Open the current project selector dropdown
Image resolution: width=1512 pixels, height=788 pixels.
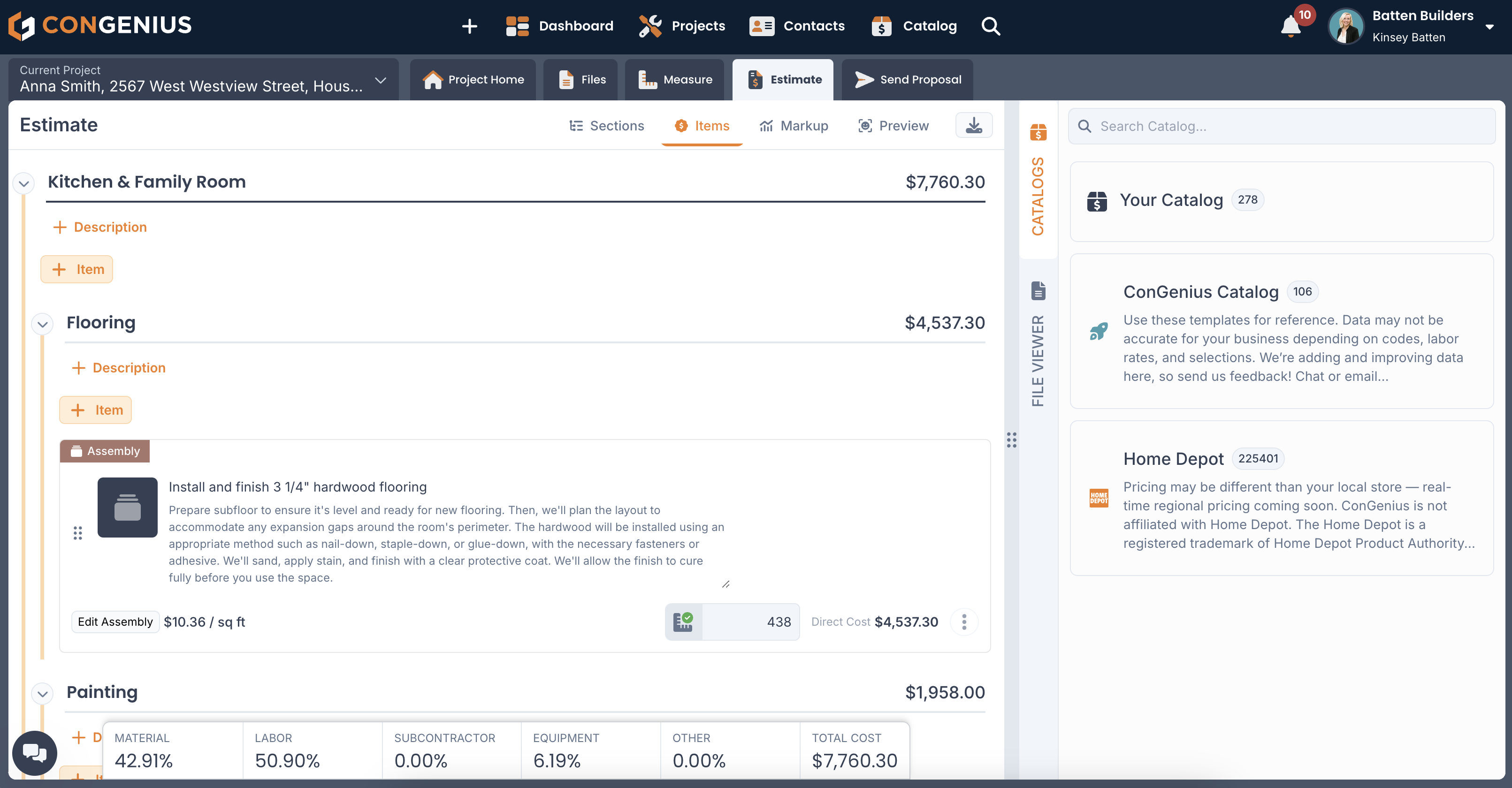point(381,79)
